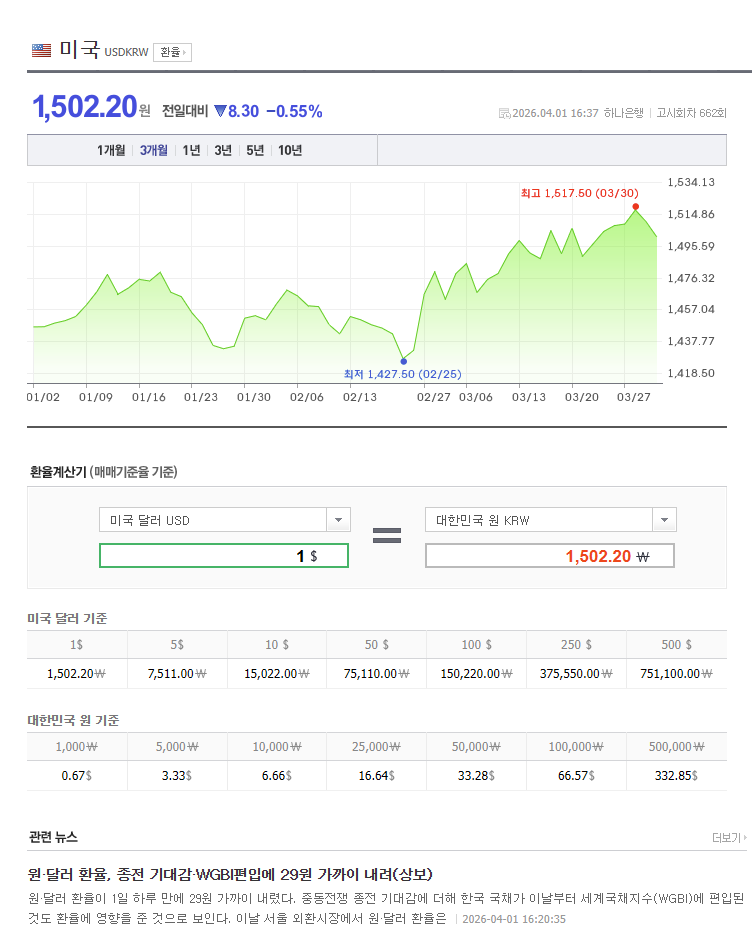Click the blue lowest-value marker dot
The height and width of the screenshot is (946, 752).
403,361
